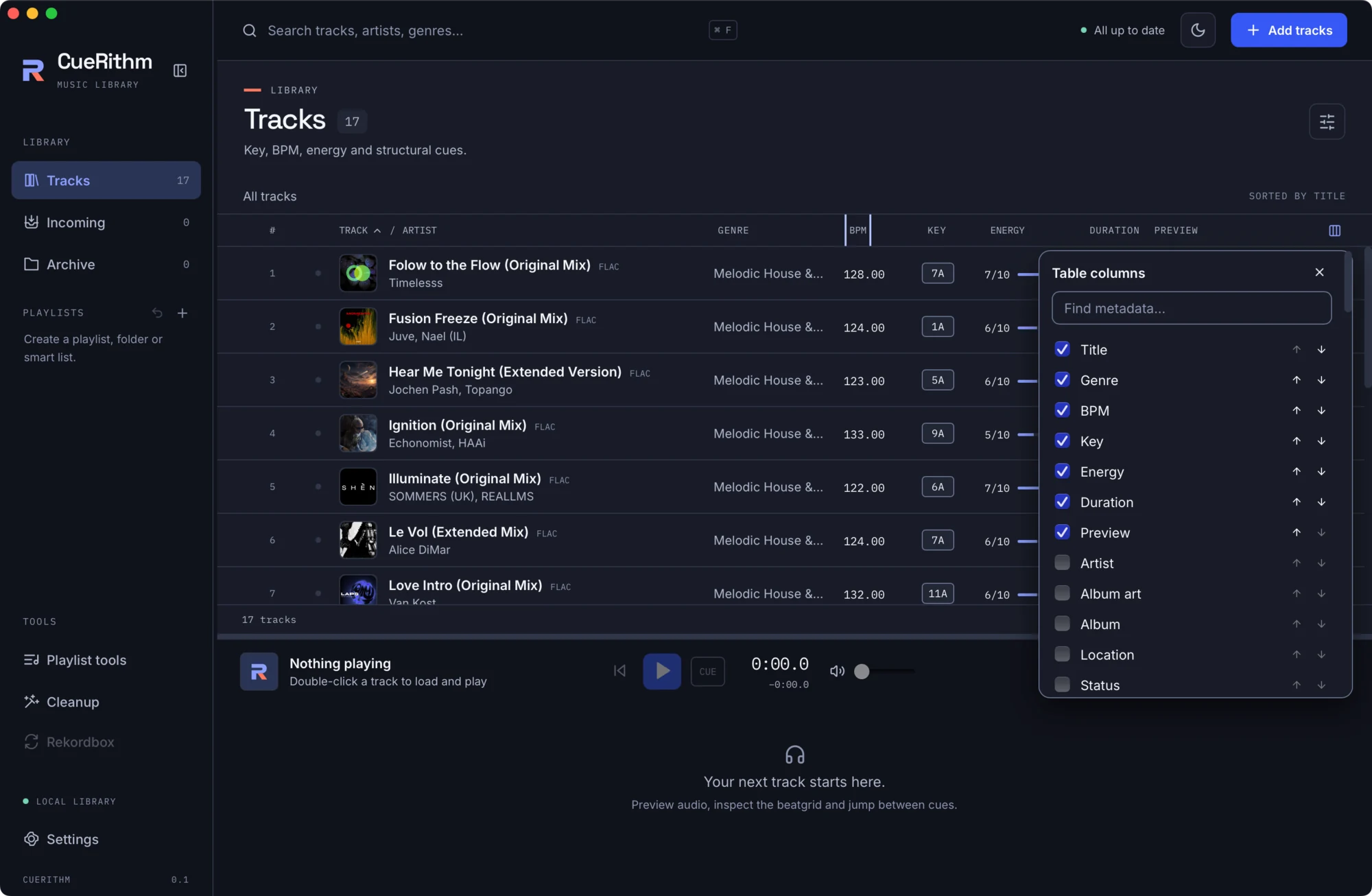Uncheck the BPM column checkbox

coord(1062,410)
